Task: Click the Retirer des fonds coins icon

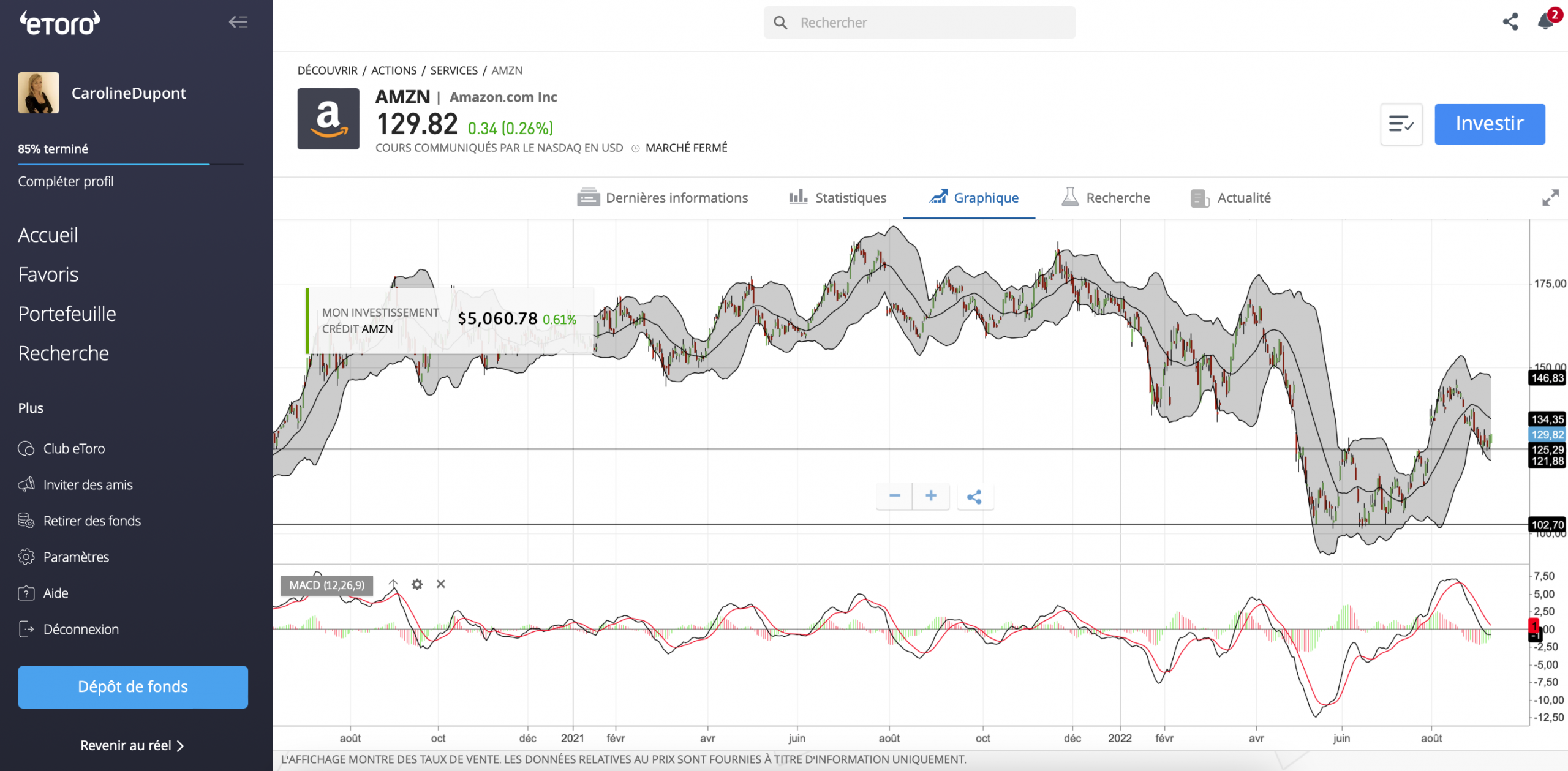Action: (x=26, y=521)
